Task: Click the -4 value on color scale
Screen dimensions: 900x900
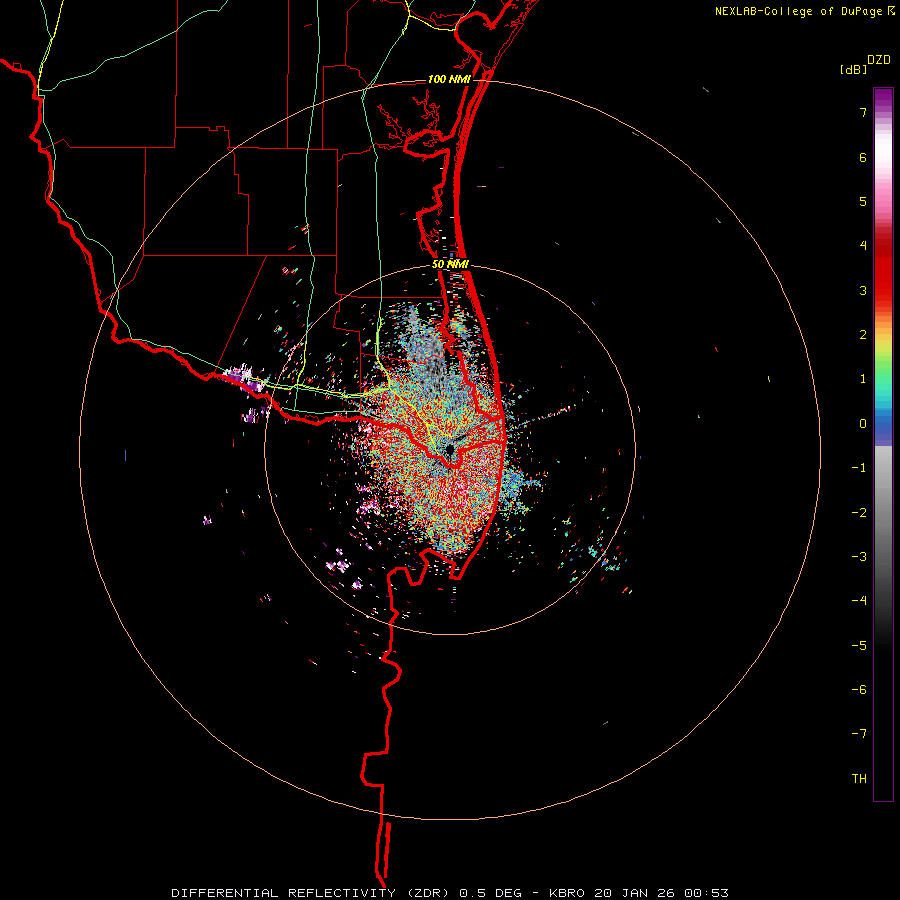Action: pyautogui.click(x=859, y=601)
